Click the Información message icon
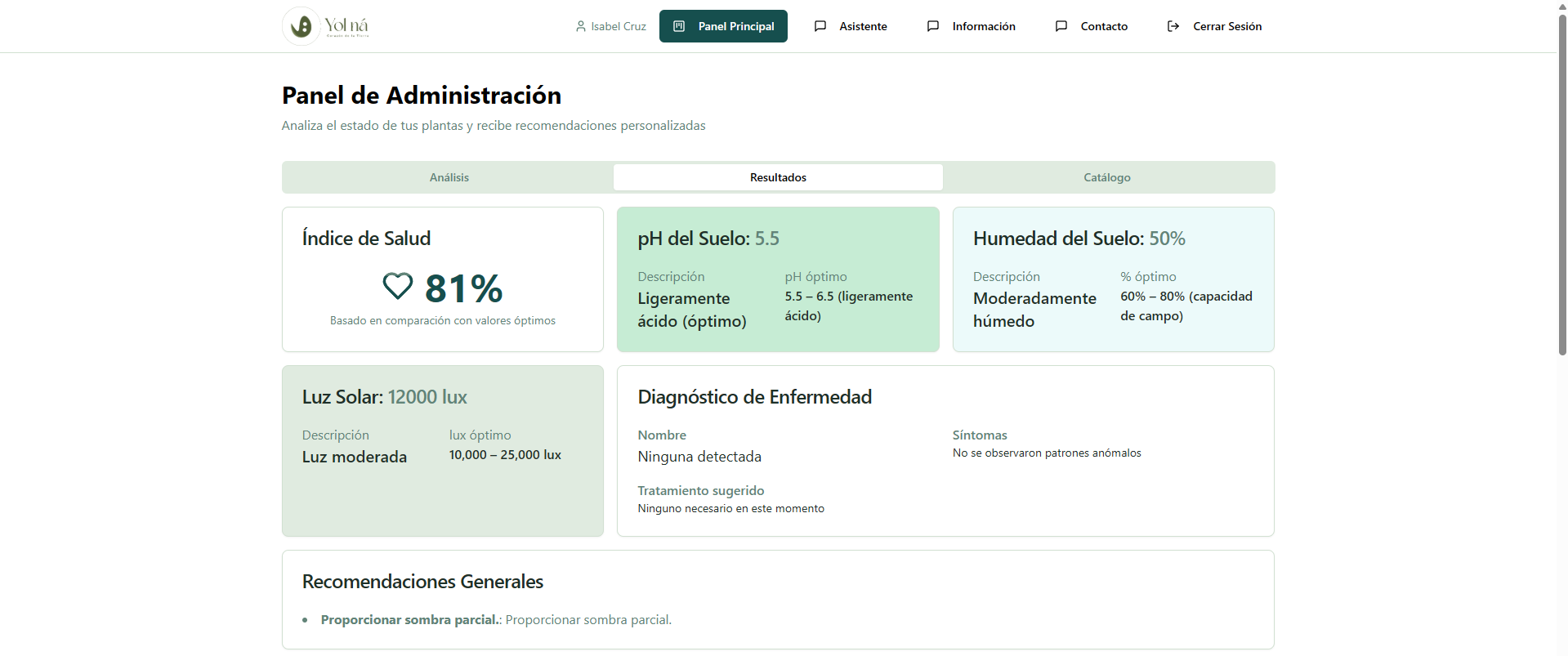The width and height of the screenshot is (1568, 656). click(x=933, y=26)
